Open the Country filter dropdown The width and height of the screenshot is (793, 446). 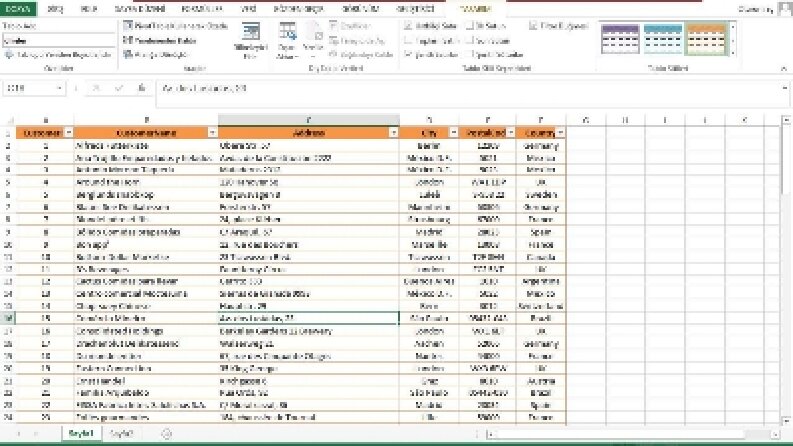click(560, 133)
